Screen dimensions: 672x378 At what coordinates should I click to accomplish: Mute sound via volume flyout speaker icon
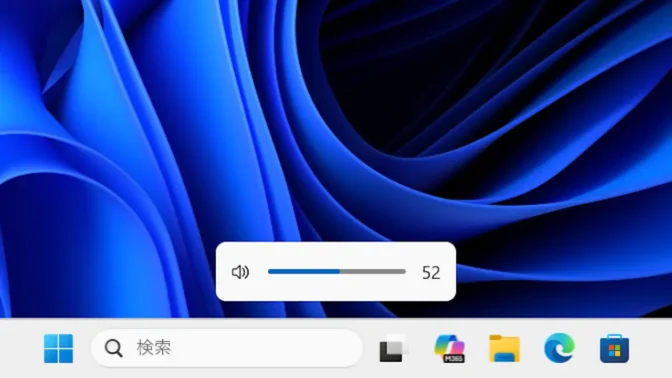(x=240, y=272)
